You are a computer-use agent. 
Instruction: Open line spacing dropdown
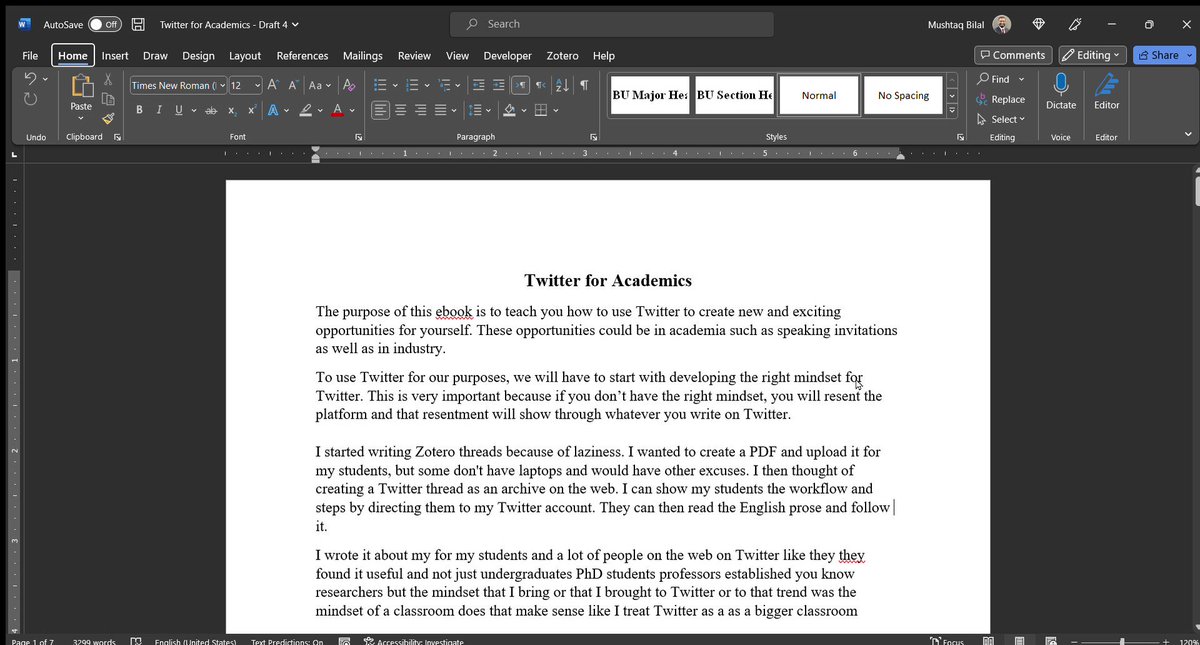tap(480, 110)
